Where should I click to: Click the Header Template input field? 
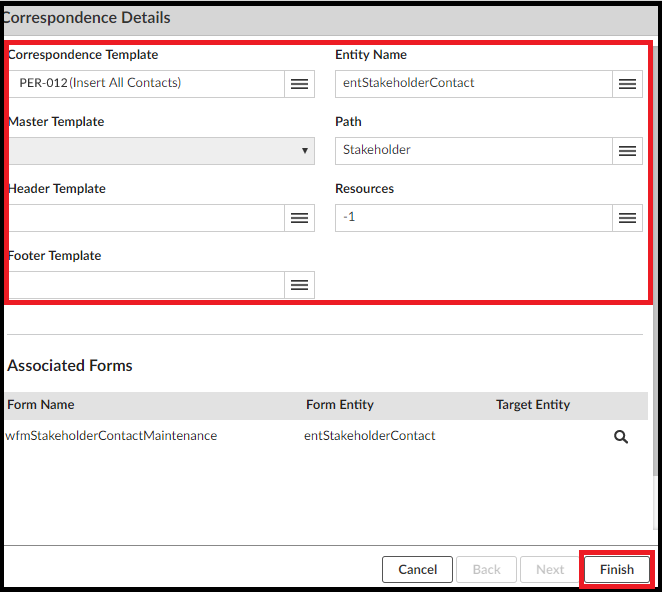tap(146, 218)
